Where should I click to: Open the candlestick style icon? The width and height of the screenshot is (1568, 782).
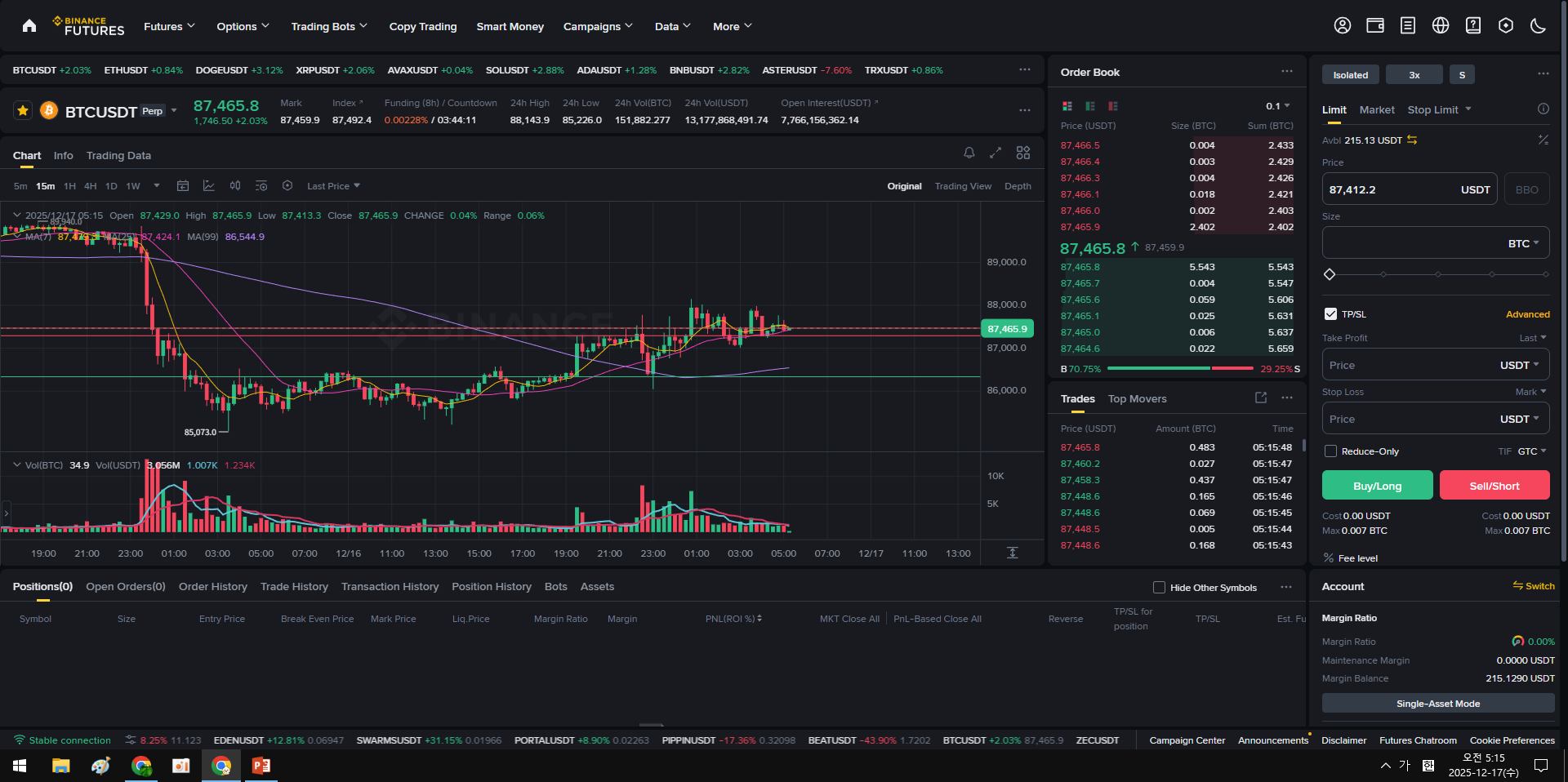[x=235, y=186]
